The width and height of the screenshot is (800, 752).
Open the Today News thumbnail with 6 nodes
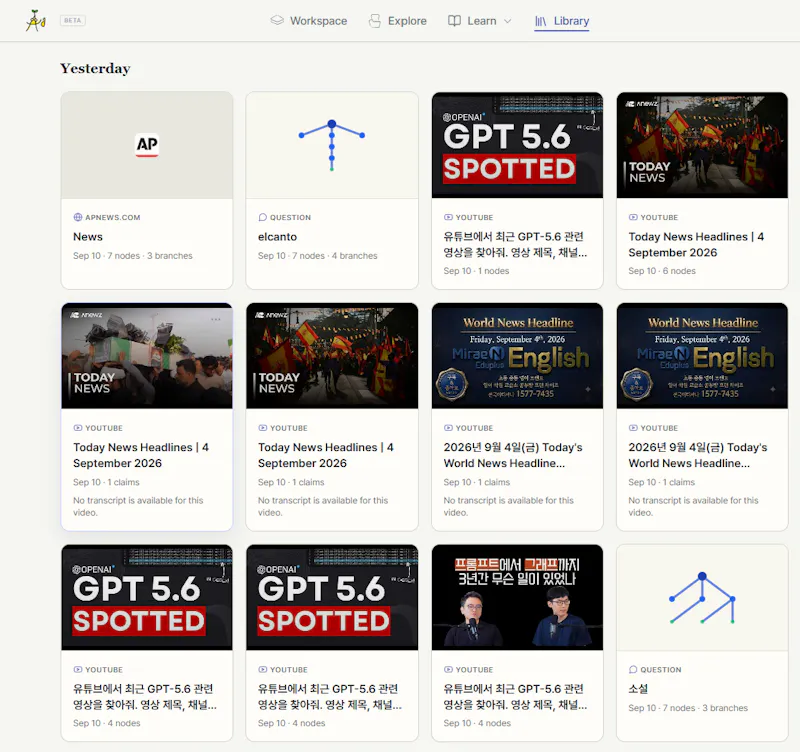[x=702, y=145]
